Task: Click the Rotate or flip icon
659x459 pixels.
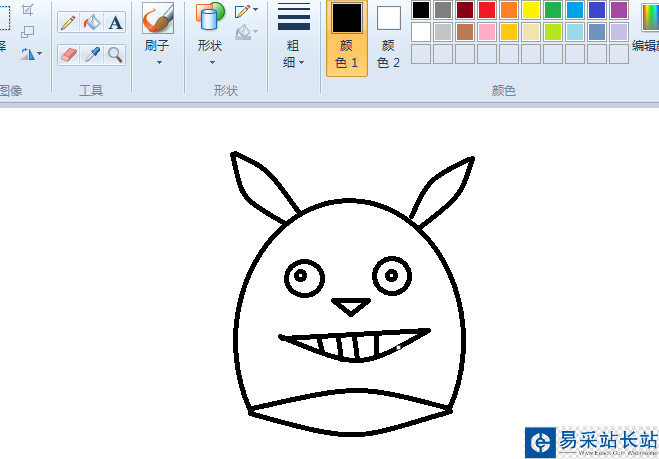Action: click(27, 54)
